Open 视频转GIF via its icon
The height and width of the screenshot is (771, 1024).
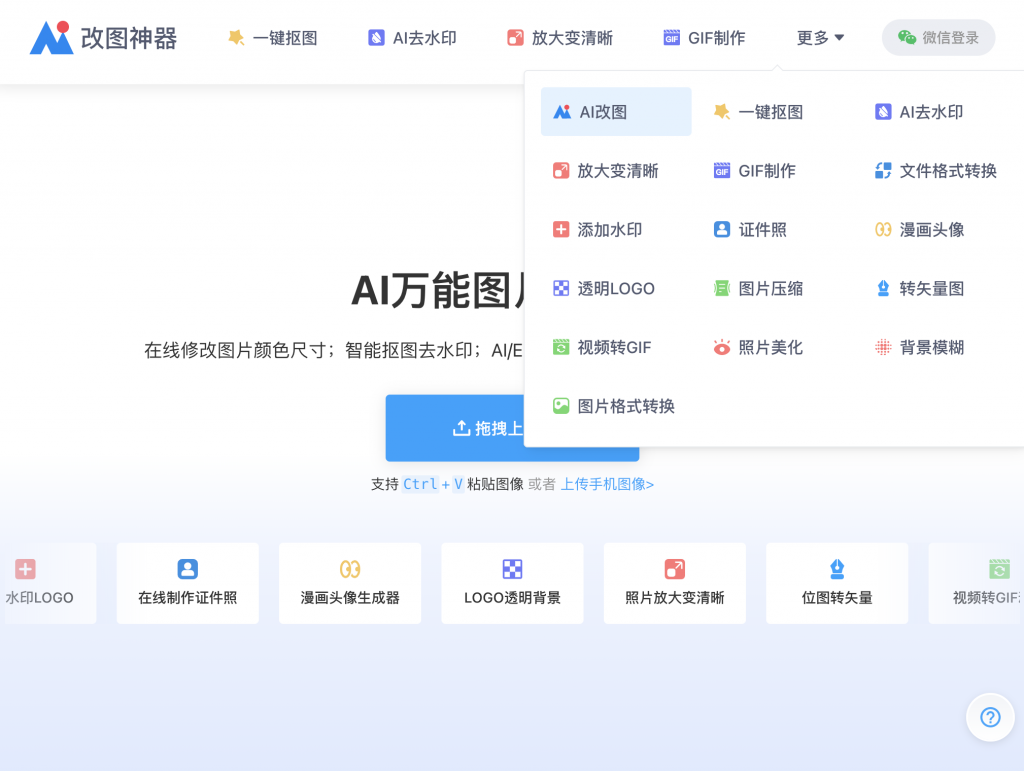point(560,347)
